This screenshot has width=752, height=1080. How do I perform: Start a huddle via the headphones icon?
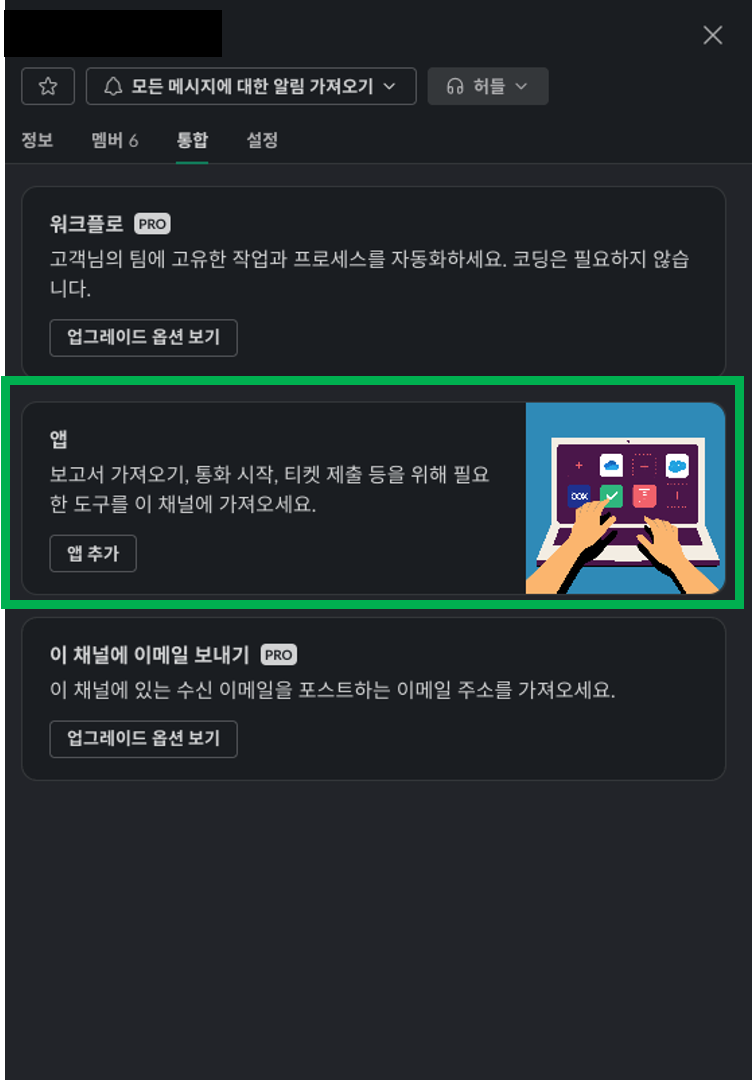pos(455,86)
